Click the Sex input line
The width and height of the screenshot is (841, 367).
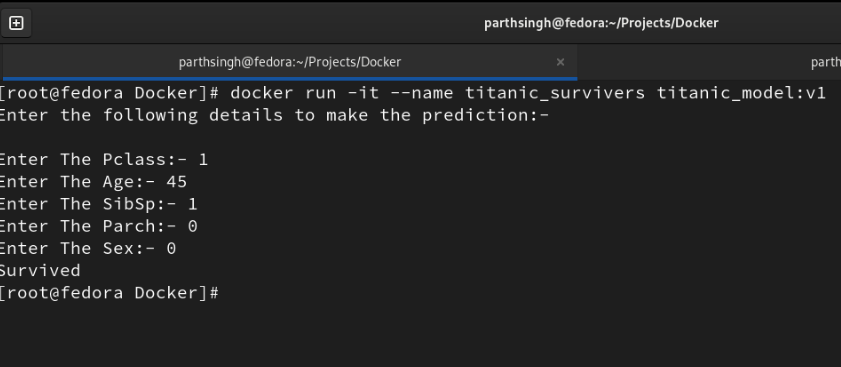pos(88,248)
